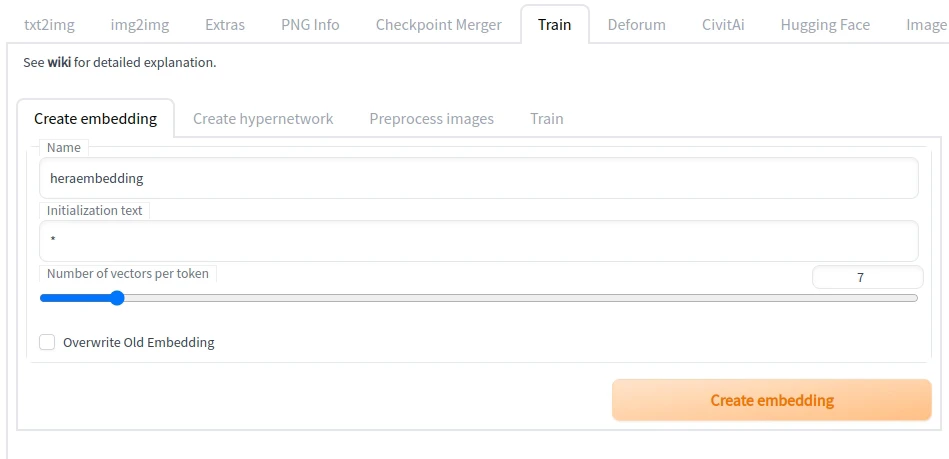Viewport: 949px width, 459px height.
Task: Switch to Create hypernetwork sub-tab
Action: coord(263,118)
